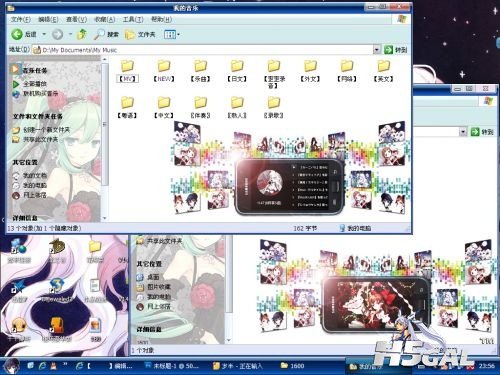Click the yellow folder icon on the desktop
The image size is (500, 375).
click(x=95, y=247)
